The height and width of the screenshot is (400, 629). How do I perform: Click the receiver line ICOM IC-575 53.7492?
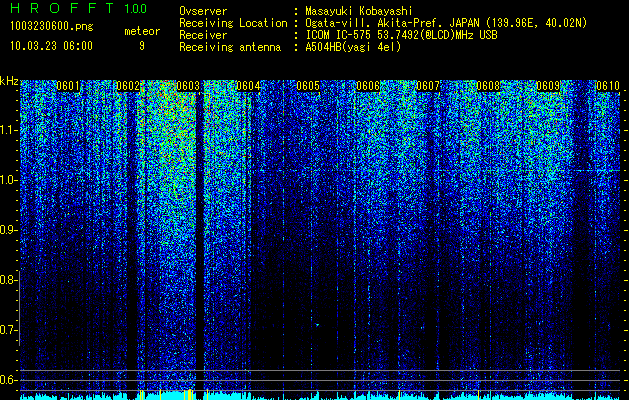tap(401, 35)
